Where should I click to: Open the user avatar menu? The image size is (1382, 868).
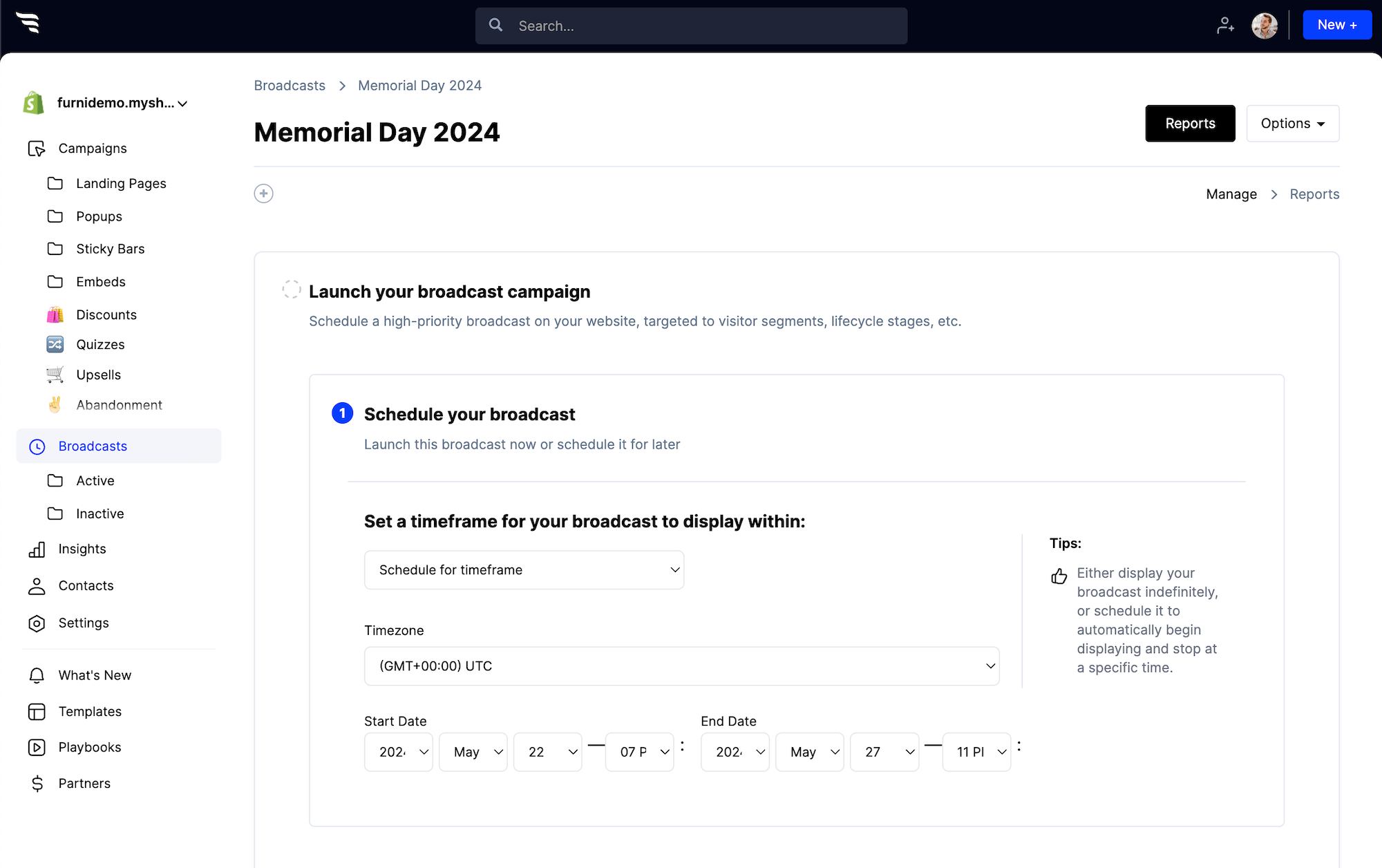click(x=1265, y=26)
